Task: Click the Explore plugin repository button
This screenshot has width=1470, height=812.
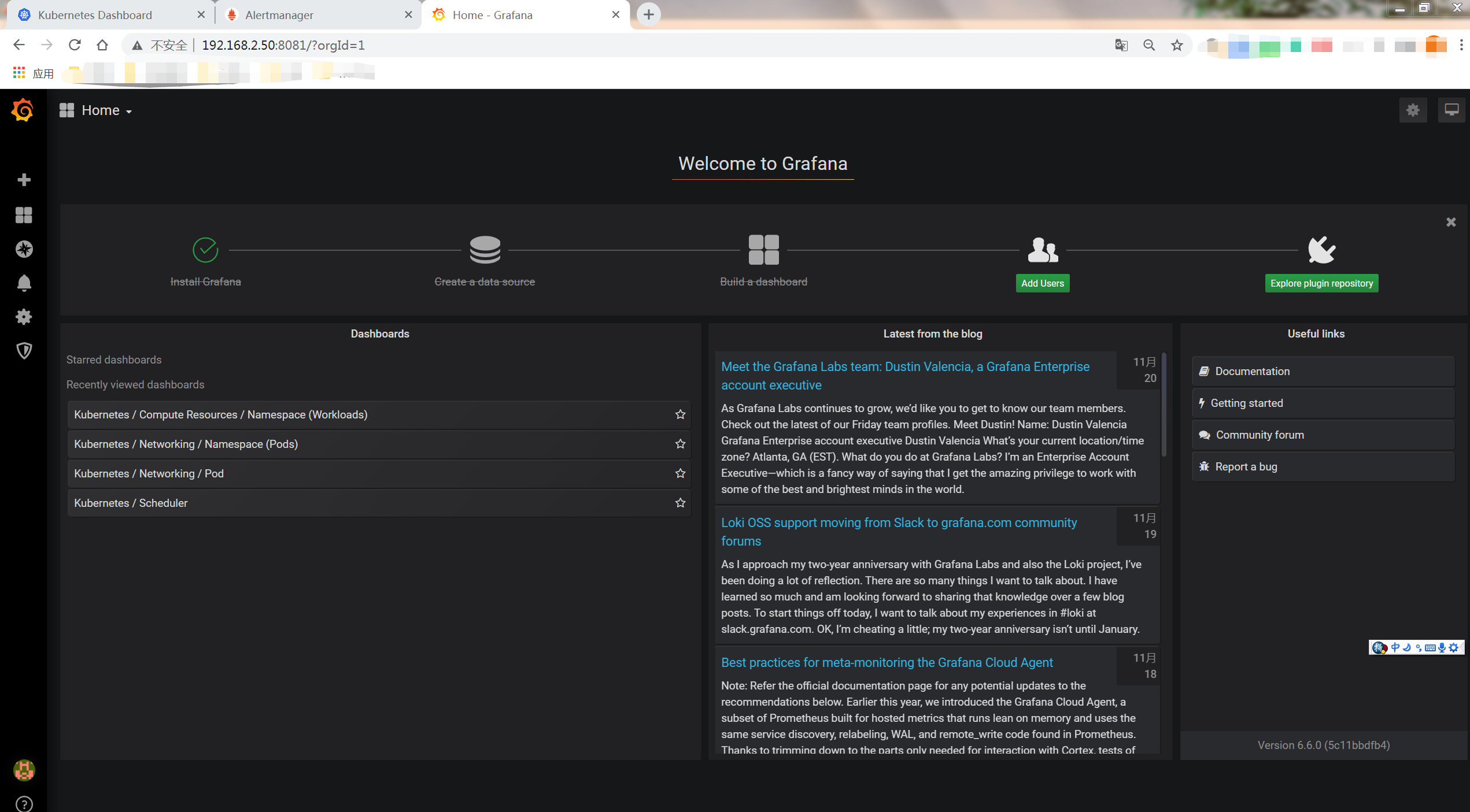Action: coord(1321,283)
